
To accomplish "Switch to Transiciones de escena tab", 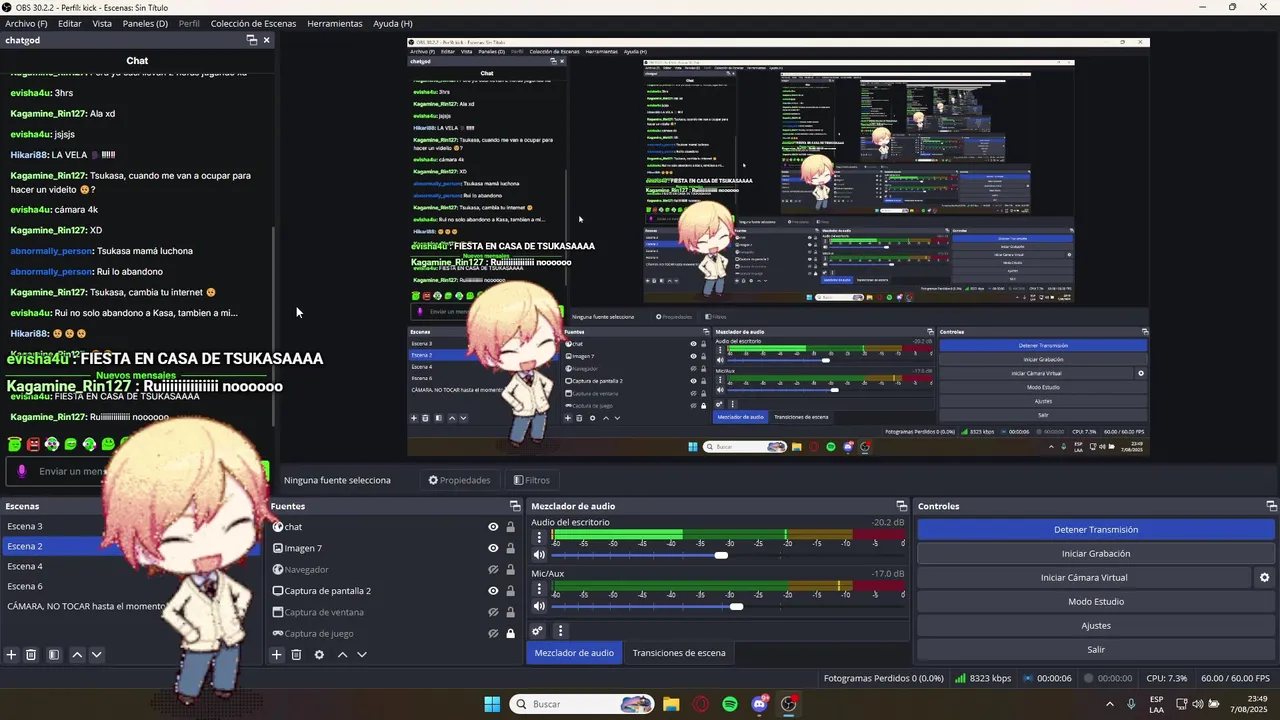I will pos(679,653).
